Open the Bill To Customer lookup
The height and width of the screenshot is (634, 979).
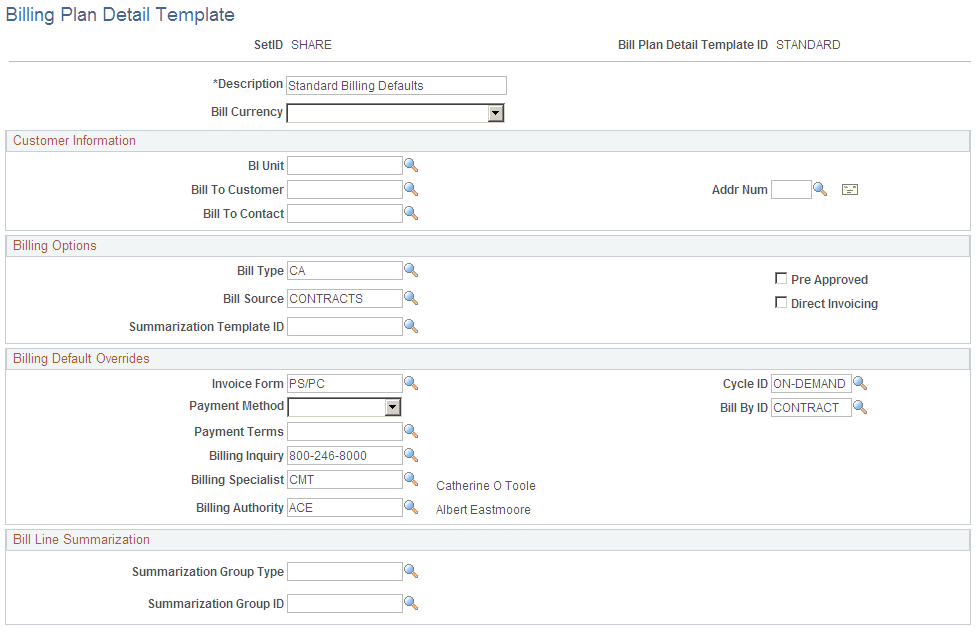(411, 189)
